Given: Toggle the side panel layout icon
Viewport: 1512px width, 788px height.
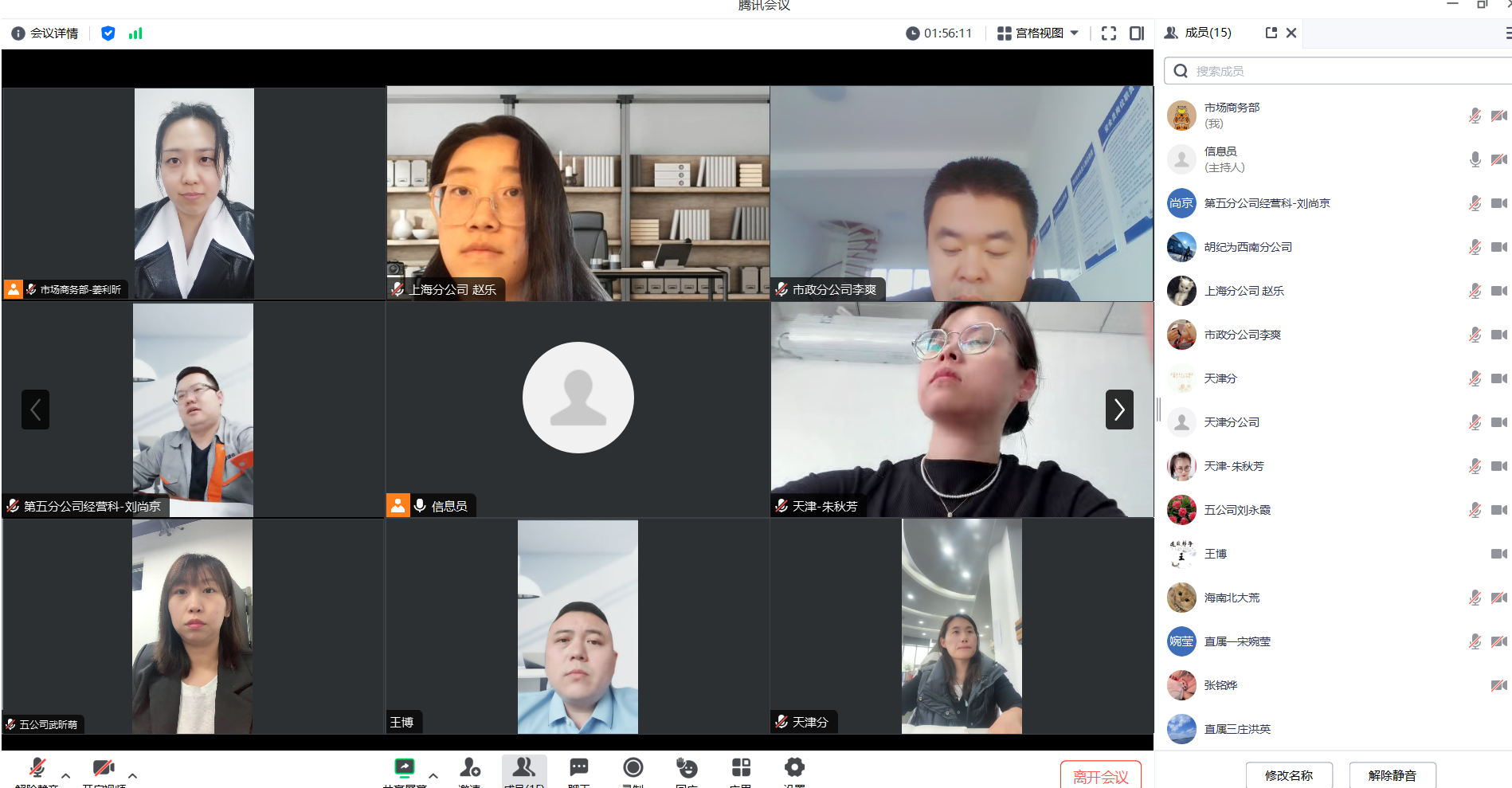Looking at the screenshot, I should [1137, 33].
